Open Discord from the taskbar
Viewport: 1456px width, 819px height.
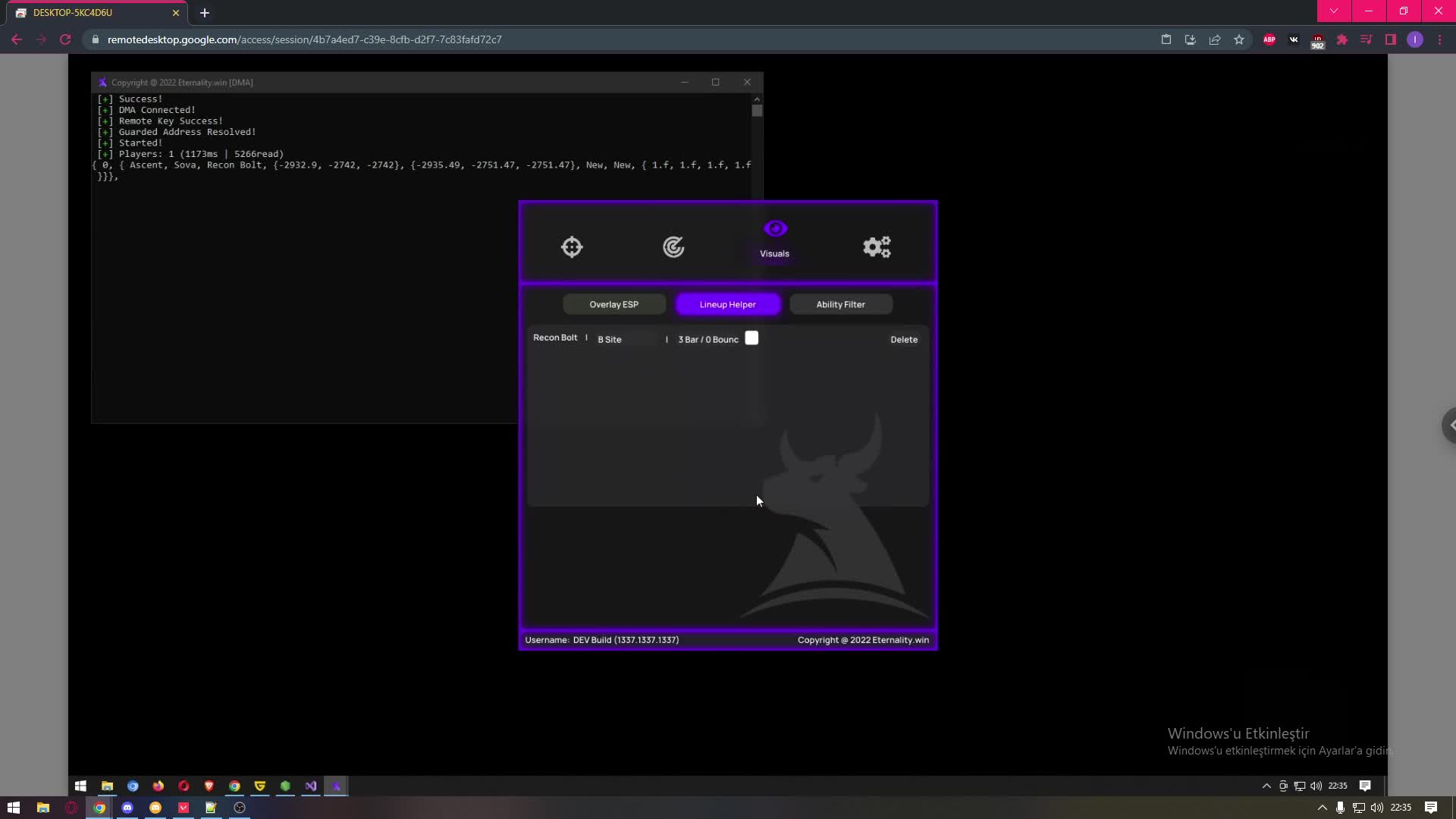pos(127,808)
